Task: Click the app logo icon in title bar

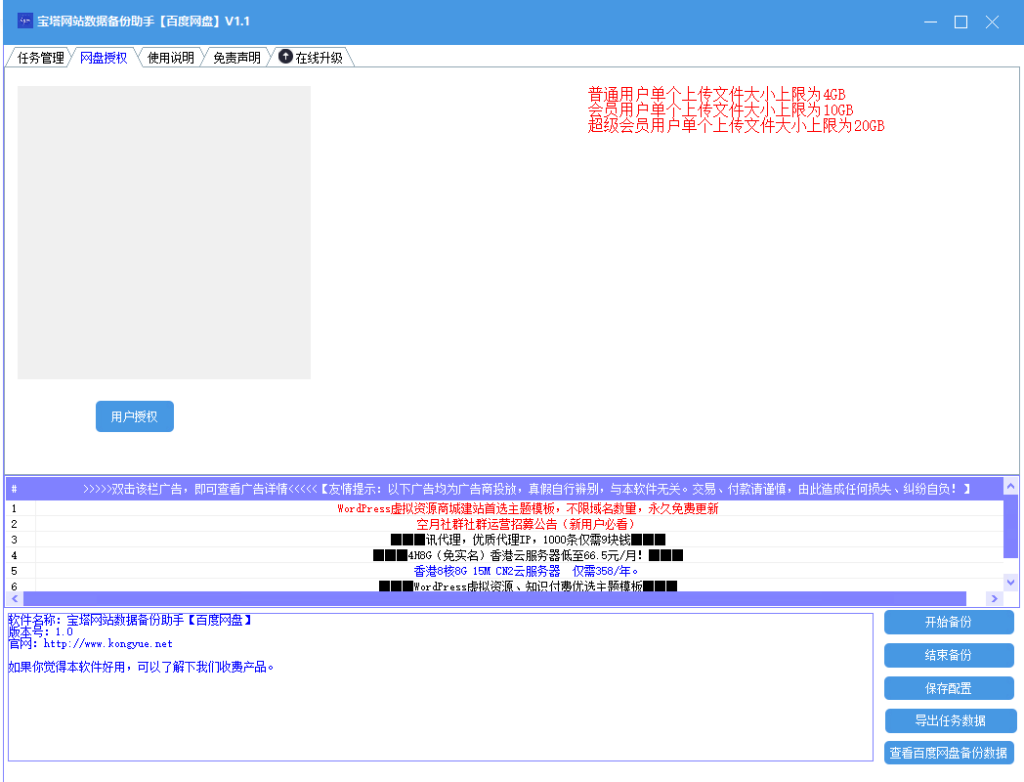Action: click(25, 21)
